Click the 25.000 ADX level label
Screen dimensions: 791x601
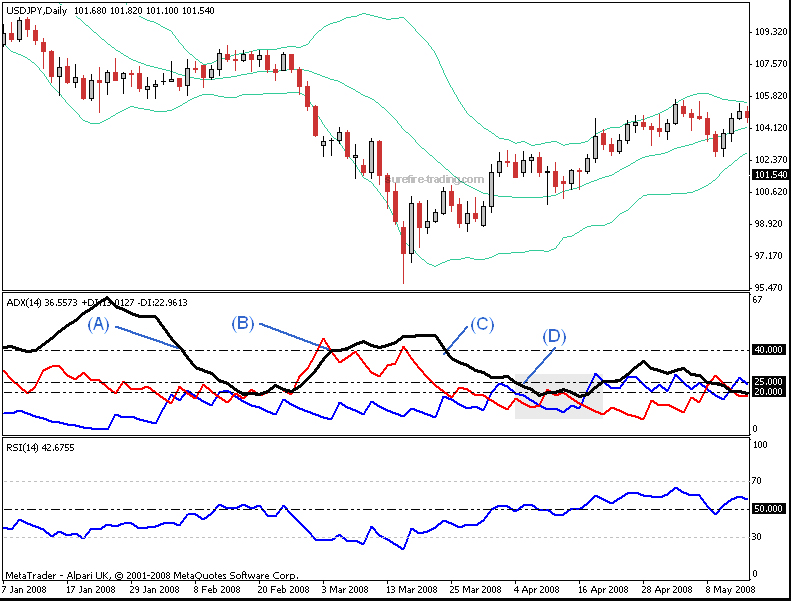(768, 381)
